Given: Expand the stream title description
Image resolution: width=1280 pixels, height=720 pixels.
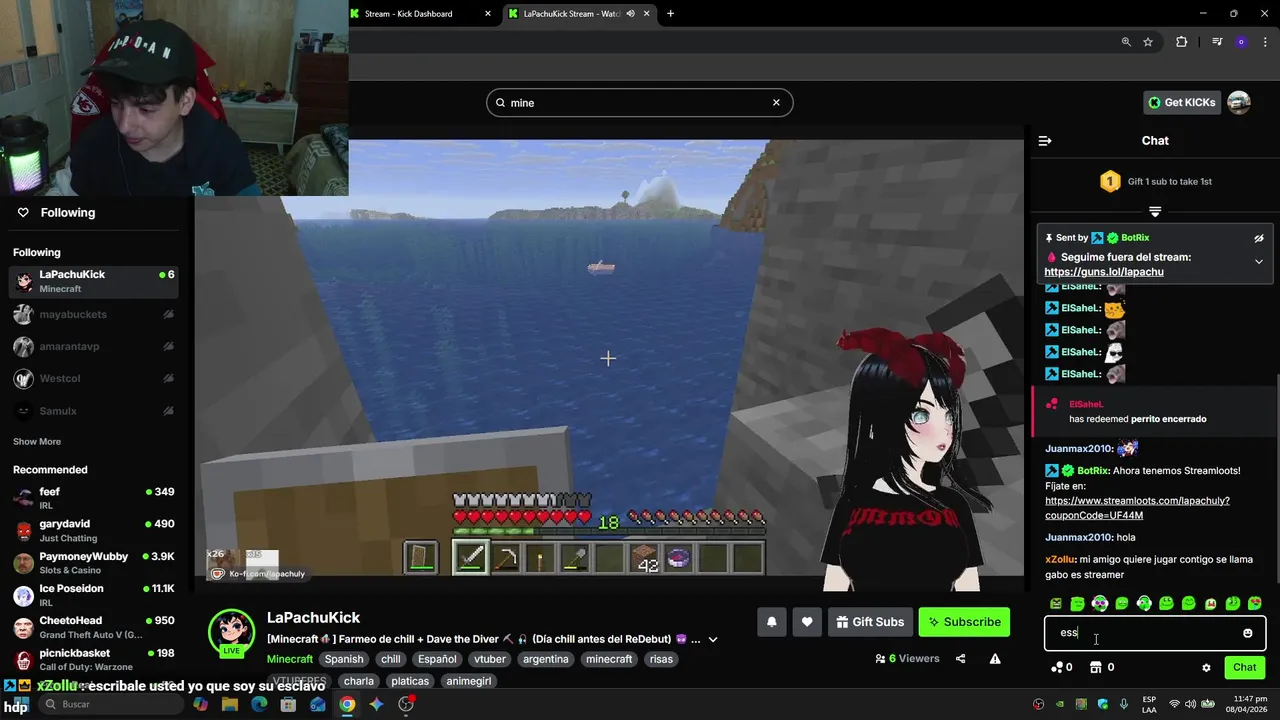Looking at the screenshot, I should pos(713,639).
